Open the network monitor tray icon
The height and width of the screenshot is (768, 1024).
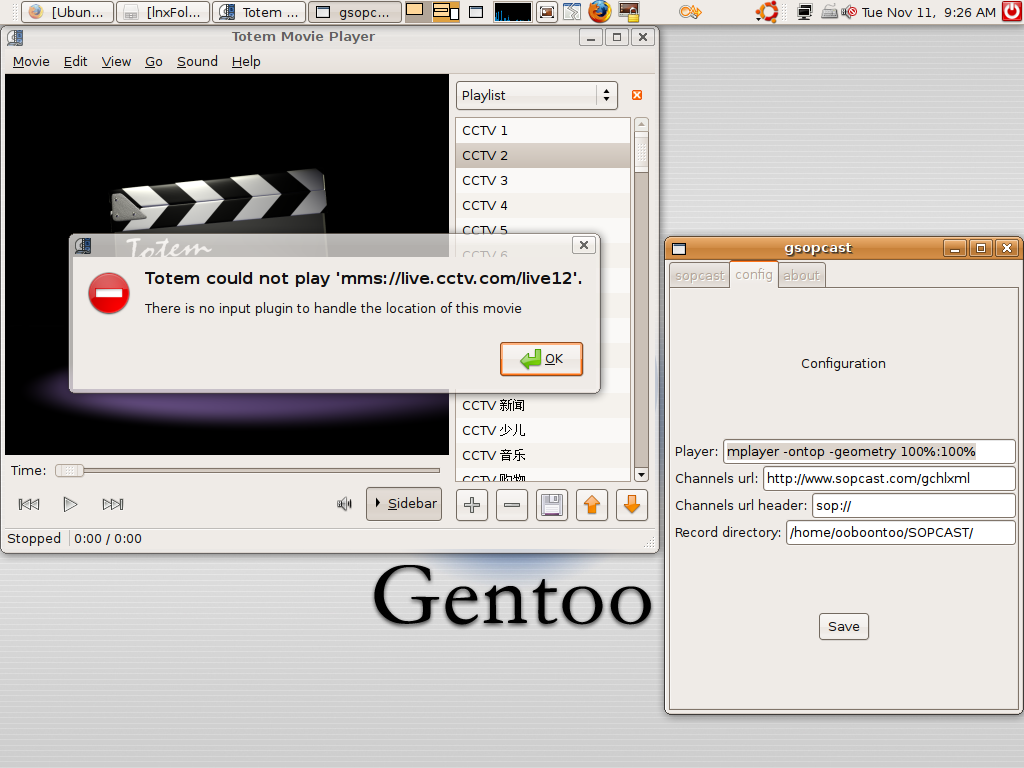tap(805, 12)
